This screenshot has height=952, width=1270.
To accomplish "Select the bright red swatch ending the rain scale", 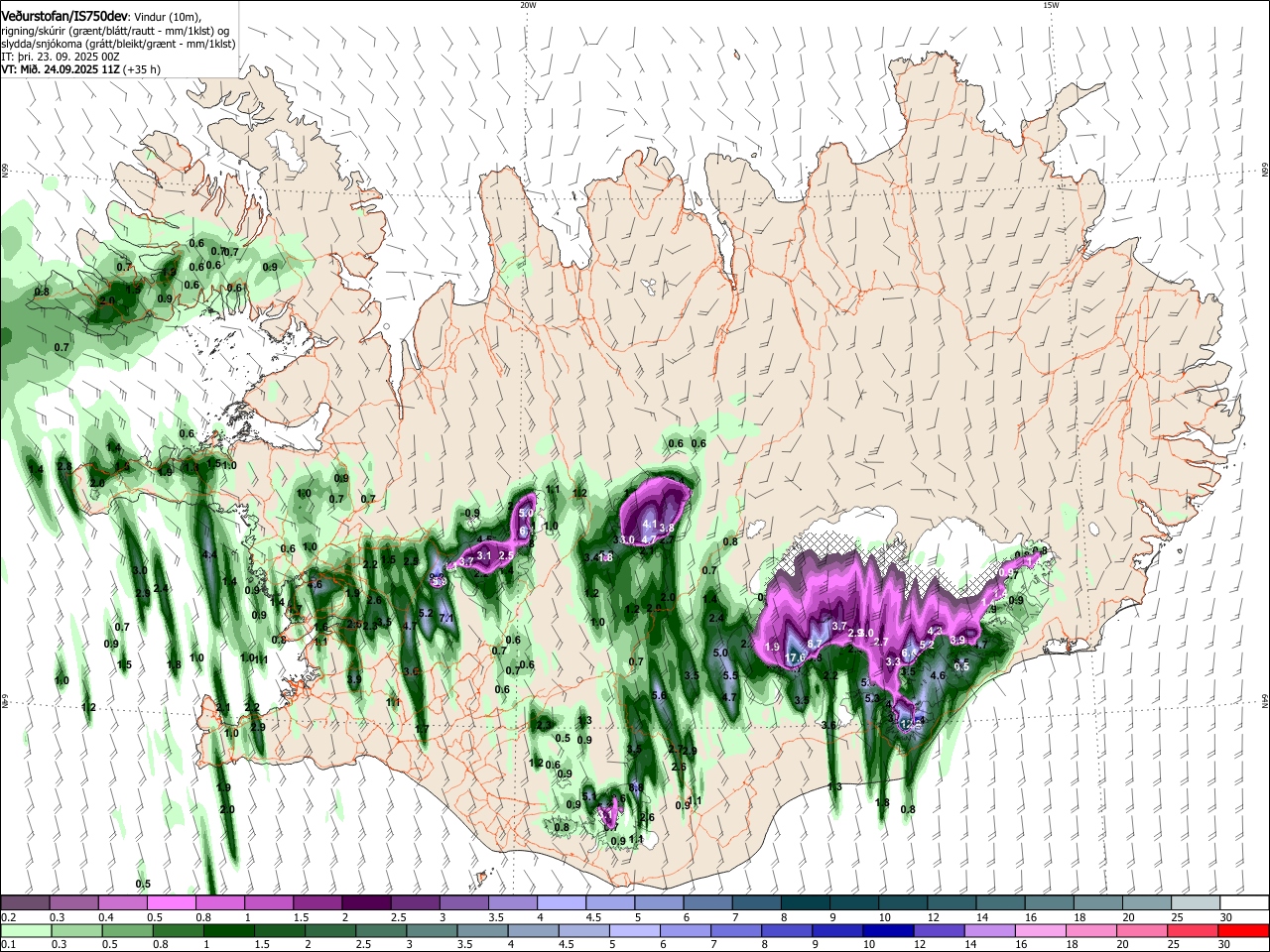I will coord(1243,930).
